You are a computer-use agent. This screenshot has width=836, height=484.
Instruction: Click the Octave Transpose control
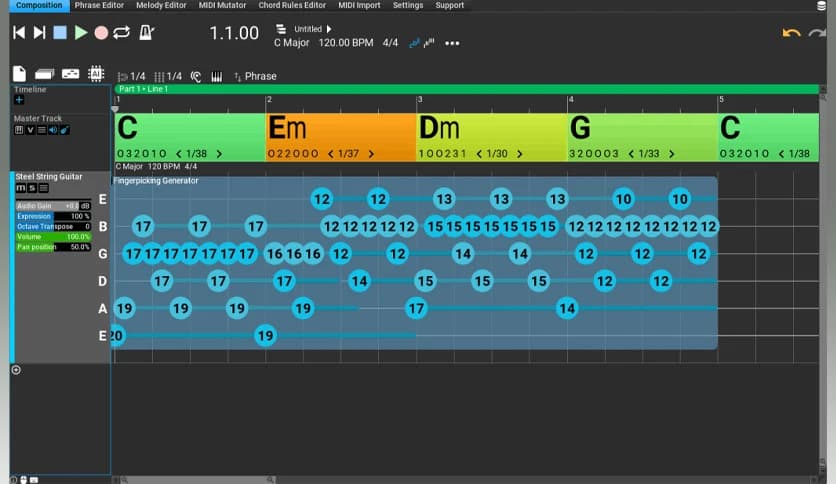53,227
